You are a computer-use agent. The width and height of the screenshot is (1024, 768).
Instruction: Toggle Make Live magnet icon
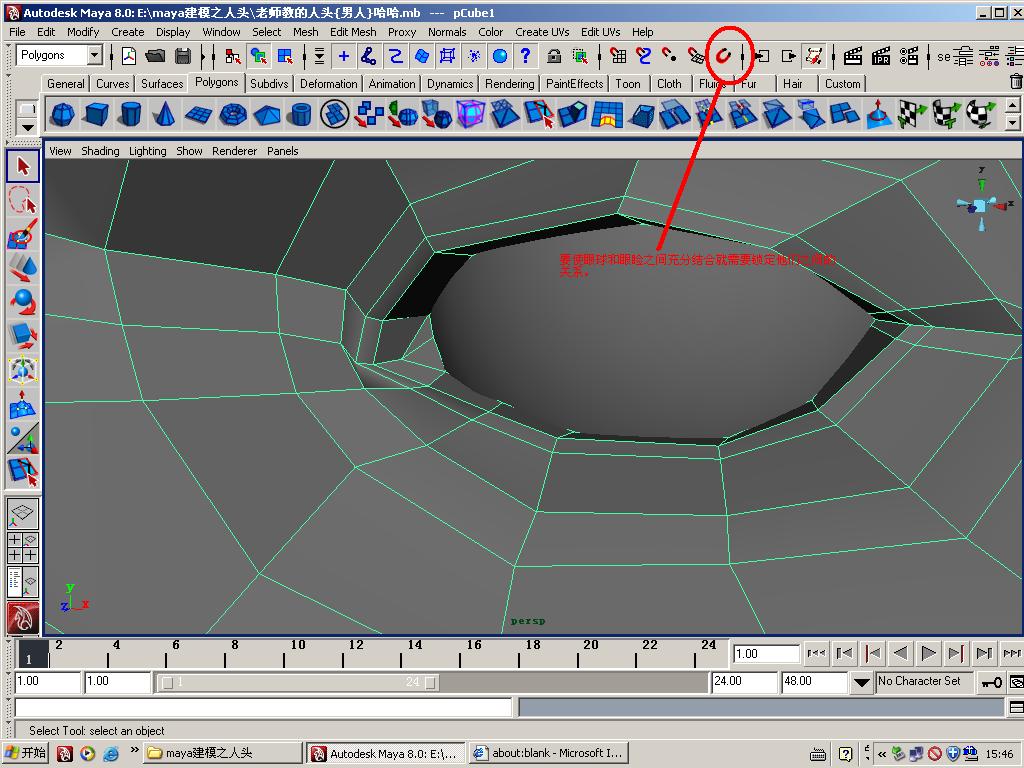tap(723, 56)
